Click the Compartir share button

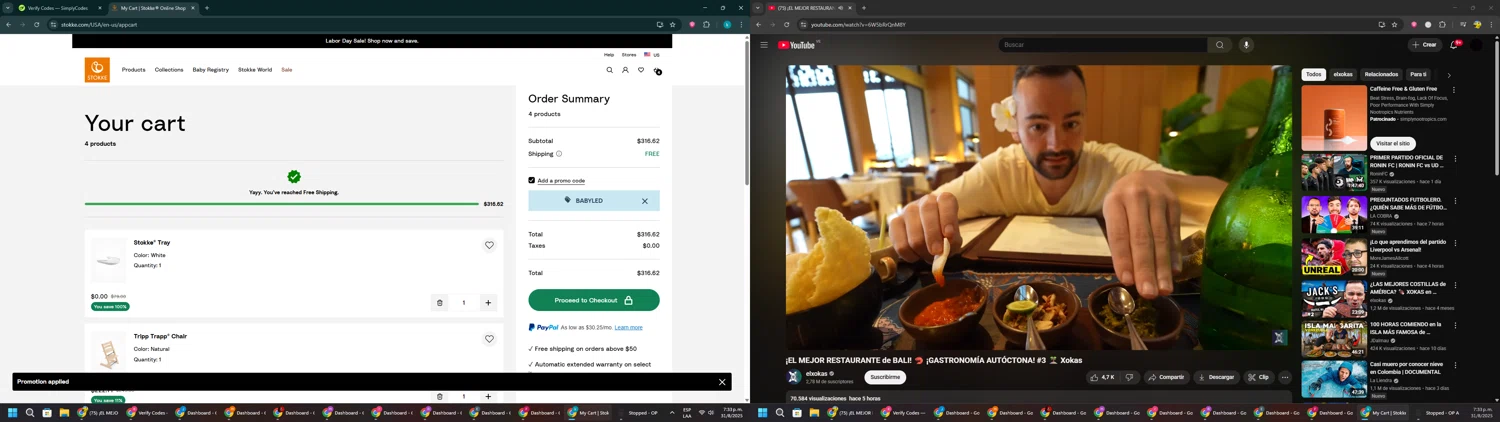[1166, 377]
